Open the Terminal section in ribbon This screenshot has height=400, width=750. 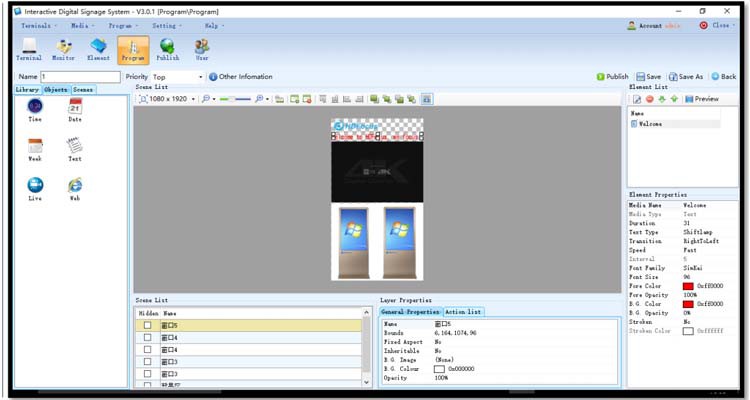click(x=29, y=49)
